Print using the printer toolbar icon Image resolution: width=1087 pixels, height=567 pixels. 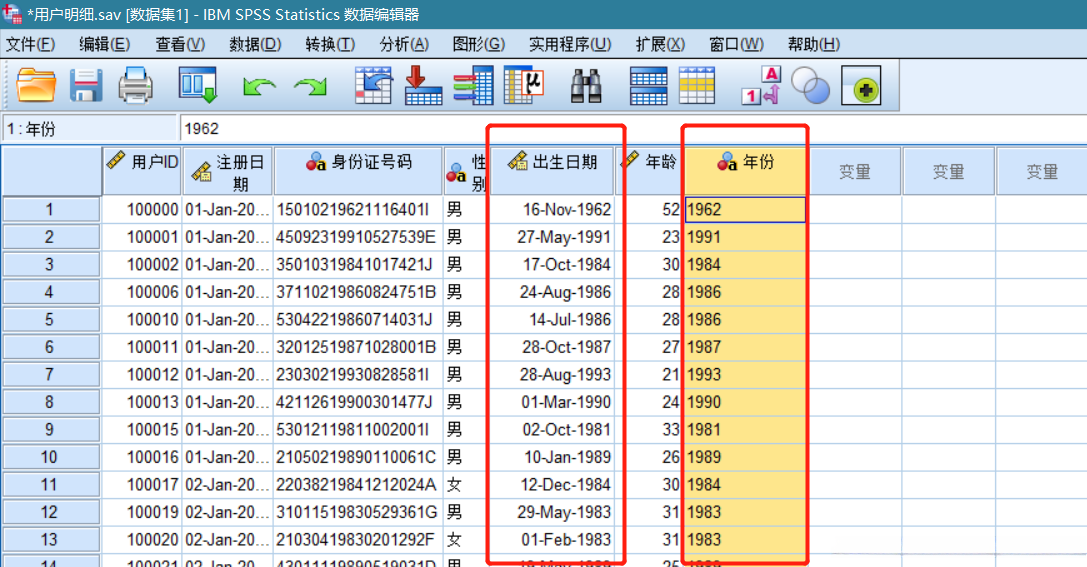click(135, 85)
